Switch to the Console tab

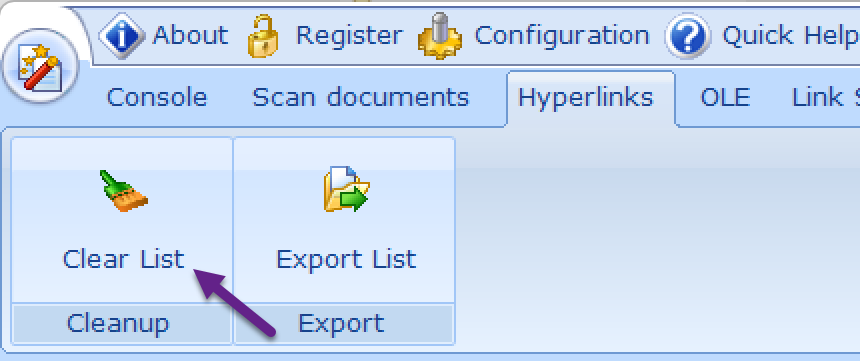pyautogui.click(x=157, y=98)
